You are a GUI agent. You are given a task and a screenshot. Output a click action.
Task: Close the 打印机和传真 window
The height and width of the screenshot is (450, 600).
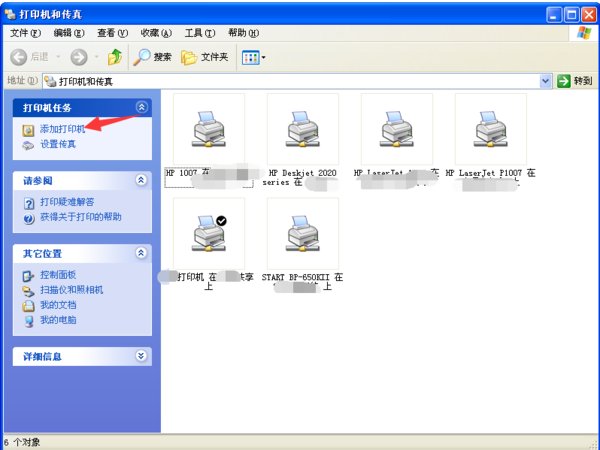(x=589, y=15)
